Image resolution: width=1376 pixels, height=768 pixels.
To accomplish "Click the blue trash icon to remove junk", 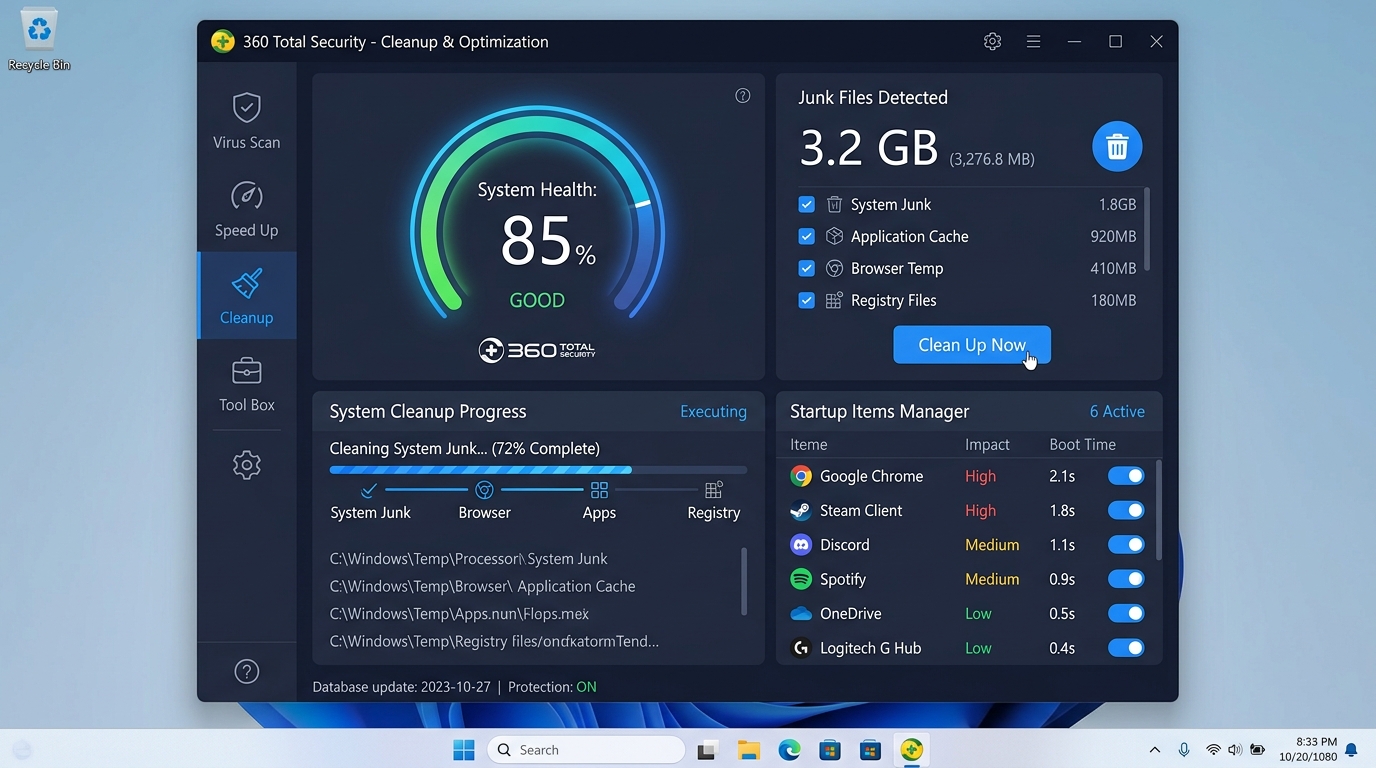I will (x=1116, y=146).
